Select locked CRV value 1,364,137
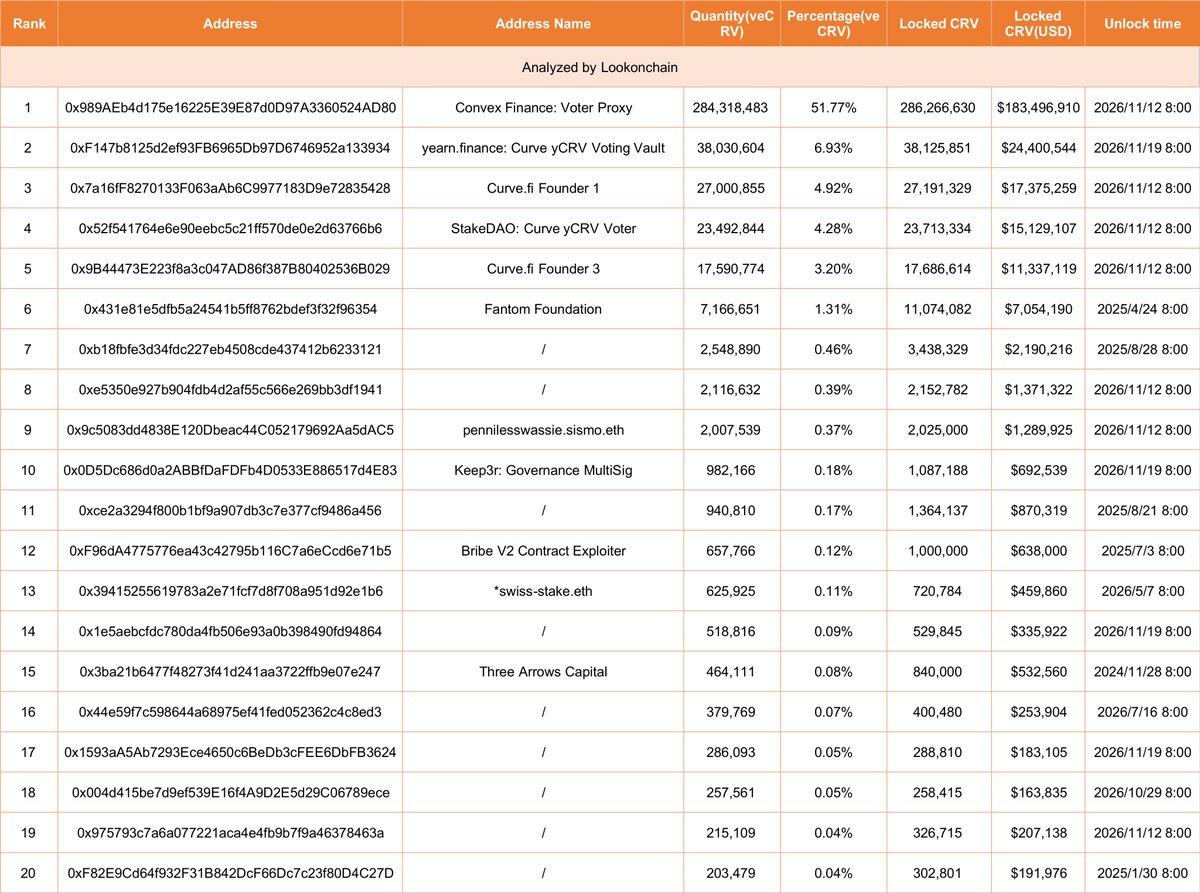Image resolution: width=1200 pixels, height=893 pixels. pos(937,510)
